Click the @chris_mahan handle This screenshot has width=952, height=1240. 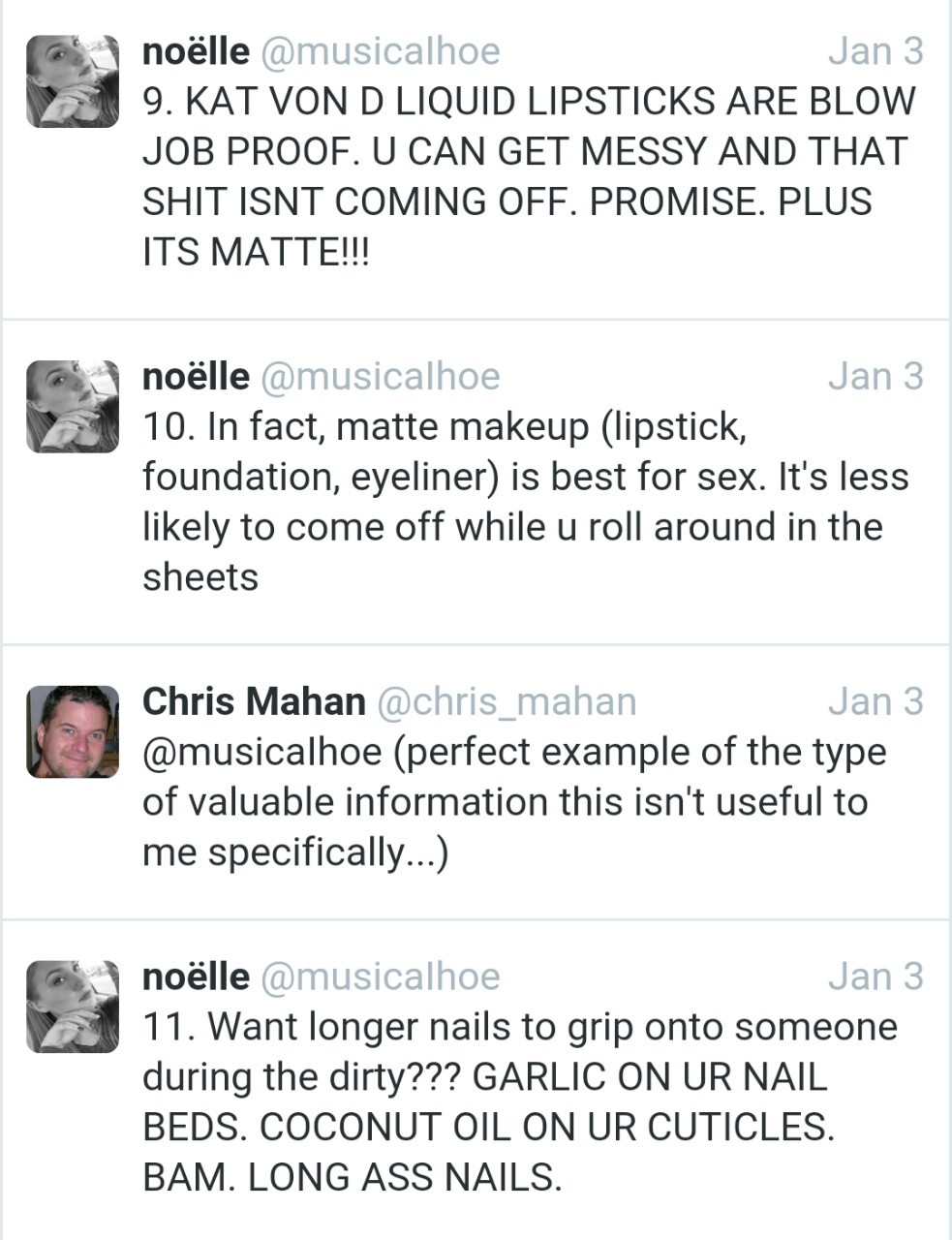click(506, 702)
